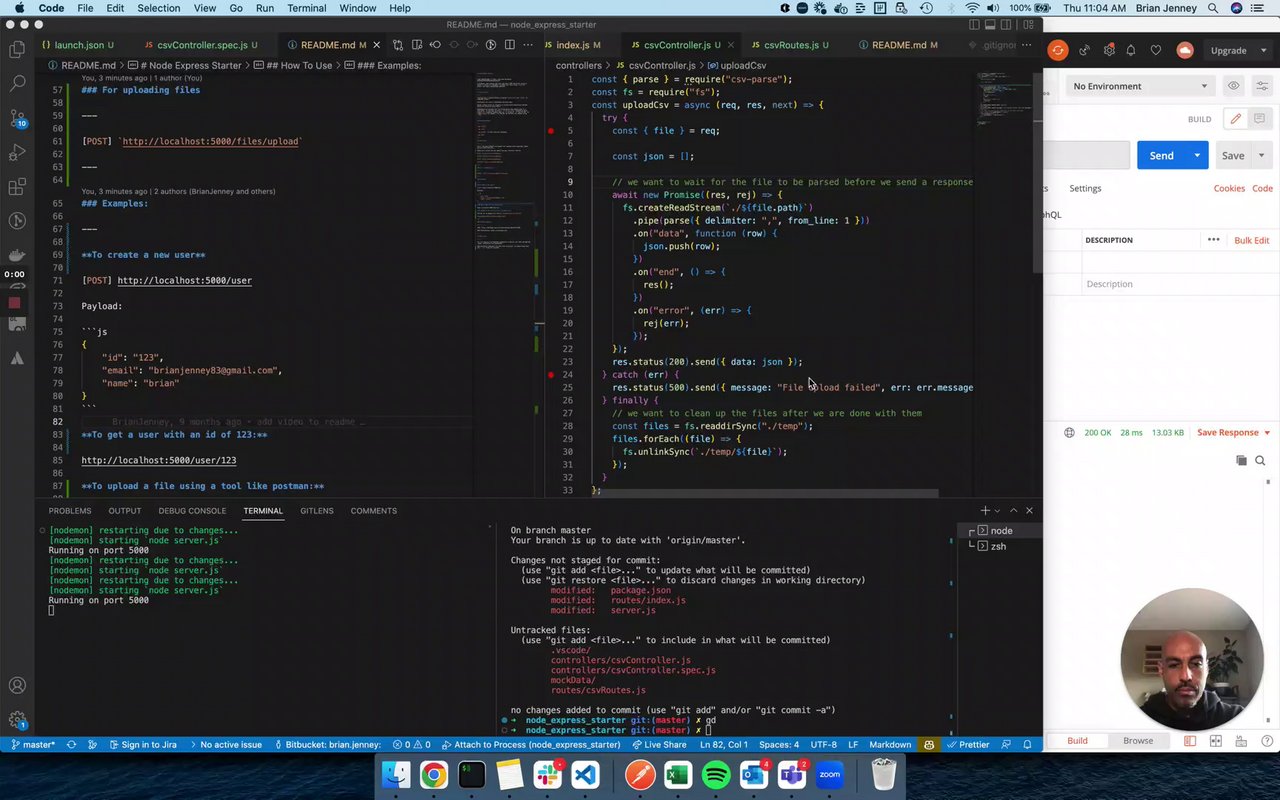The height and width of the screenshot is (800, 1280).
Task: Toggle breakpoint on line 24 of csvController.js
Action: pyautogui.click(x=550, y=374)
